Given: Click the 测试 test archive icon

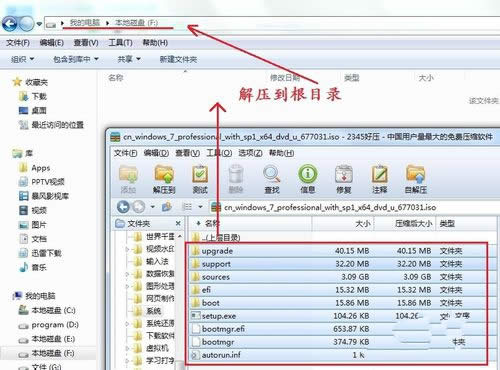Looking at the screenshot, I should click(200, 179).
